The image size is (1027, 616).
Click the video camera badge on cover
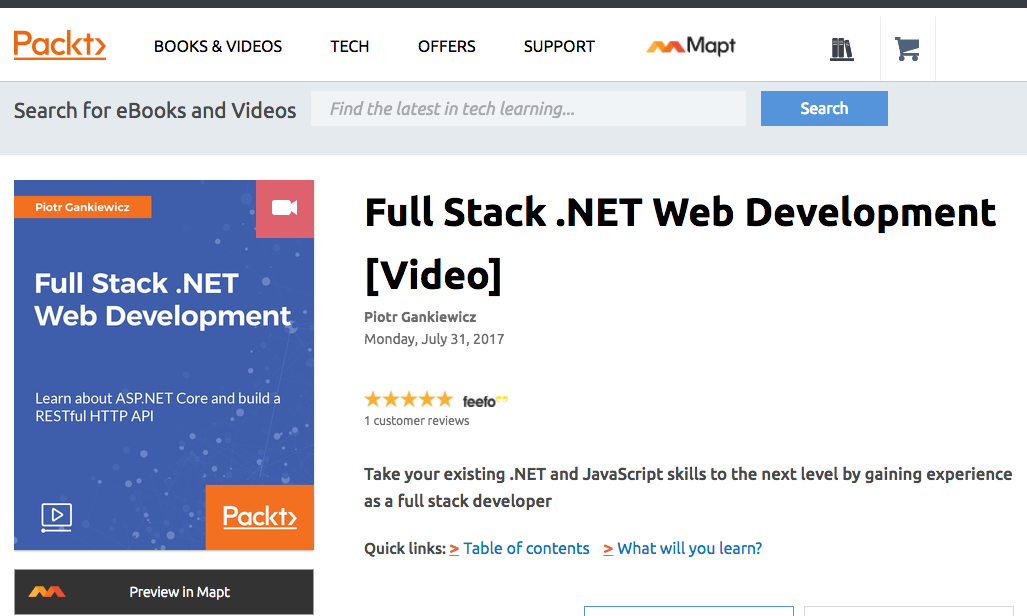[x=285, y=208]
